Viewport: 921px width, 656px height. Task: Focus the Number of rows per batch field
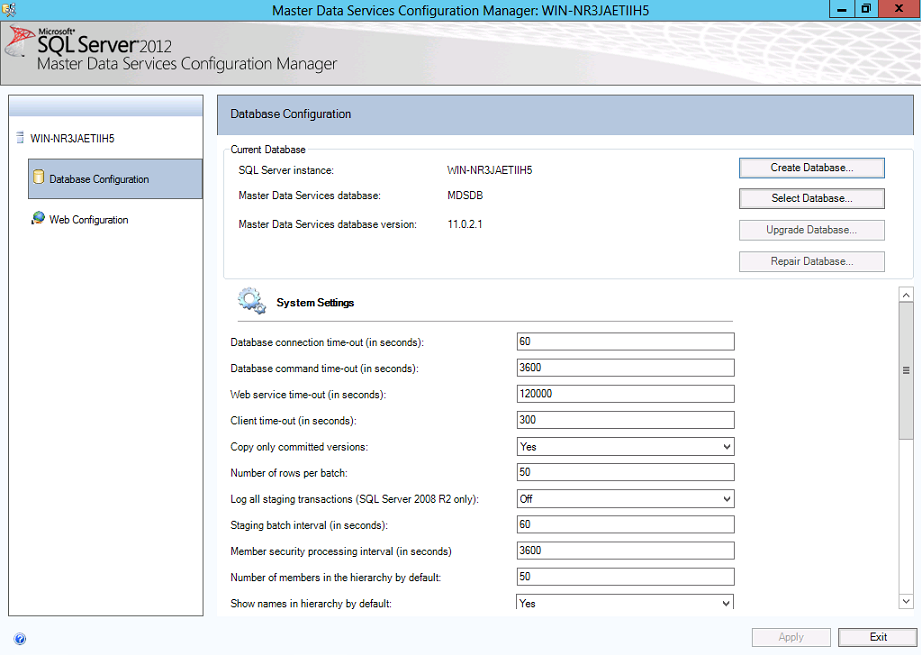point(626,472)
